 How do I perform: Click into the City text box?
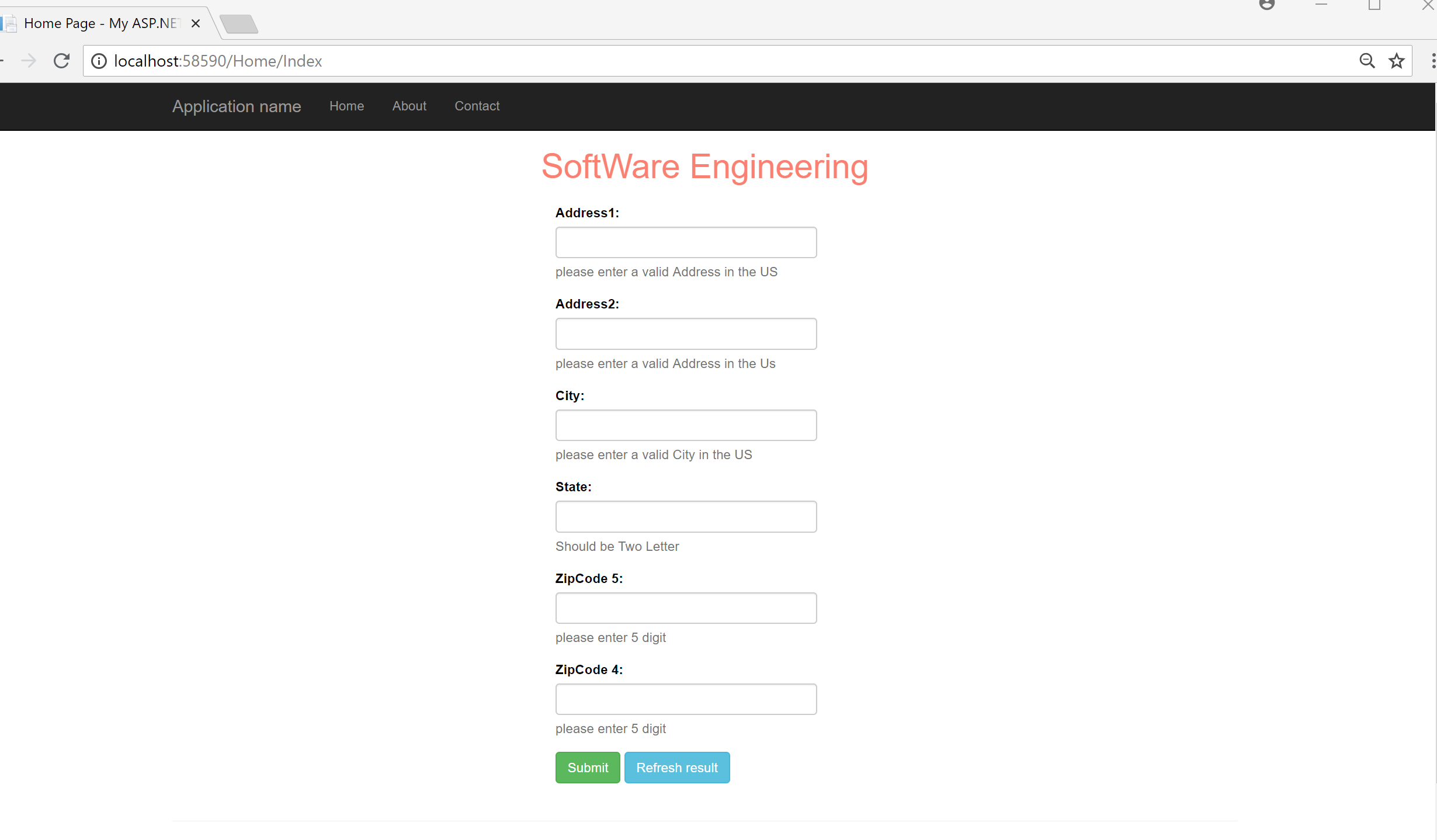[686, 425]
